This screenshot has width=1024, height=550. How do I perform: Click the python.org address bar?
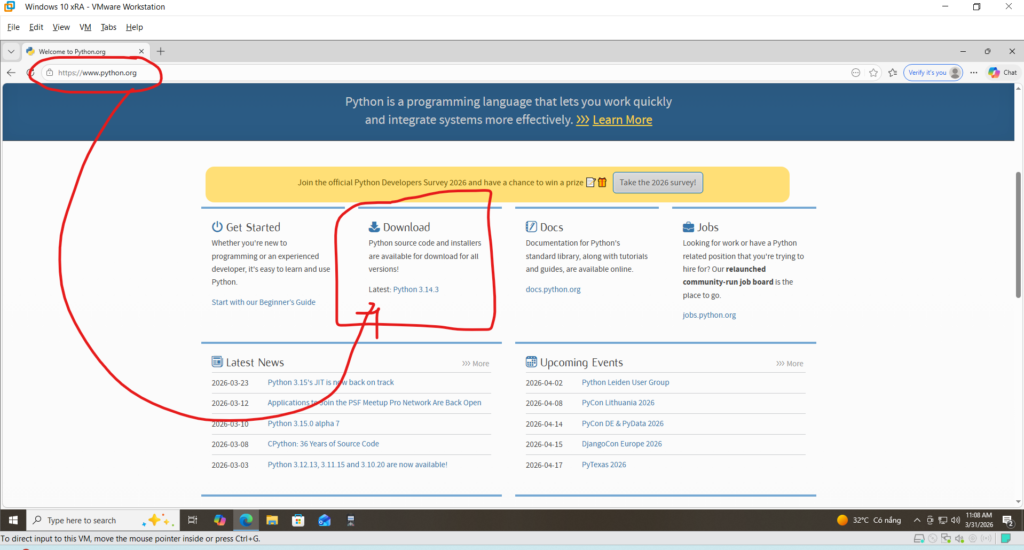[x=400, y=73]
